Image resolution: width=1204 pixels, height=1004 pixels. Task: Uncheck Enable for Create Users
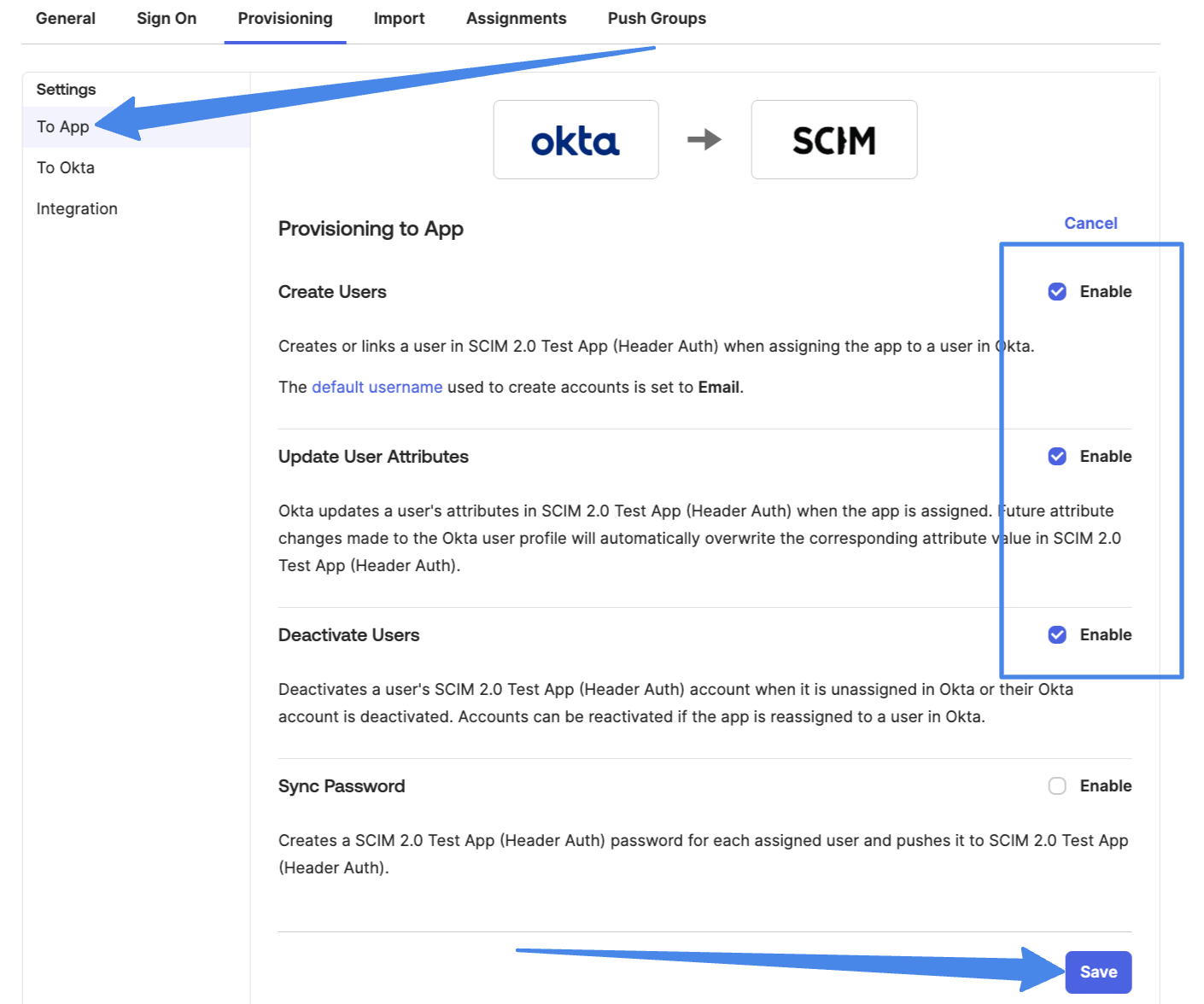[1057, 292]
